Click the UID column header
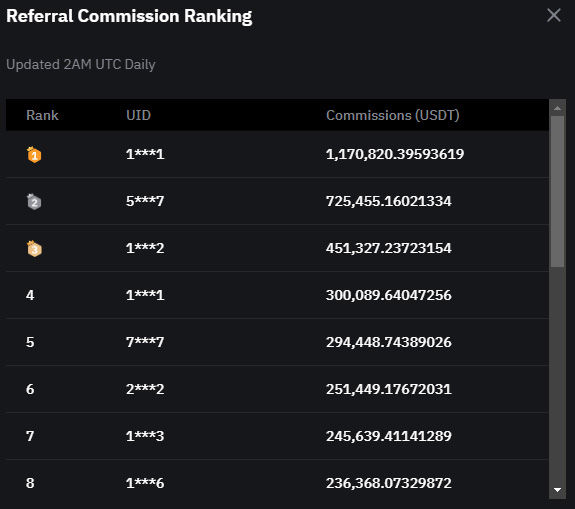This screenshot has width=575, height=509. tap(138, 115)
